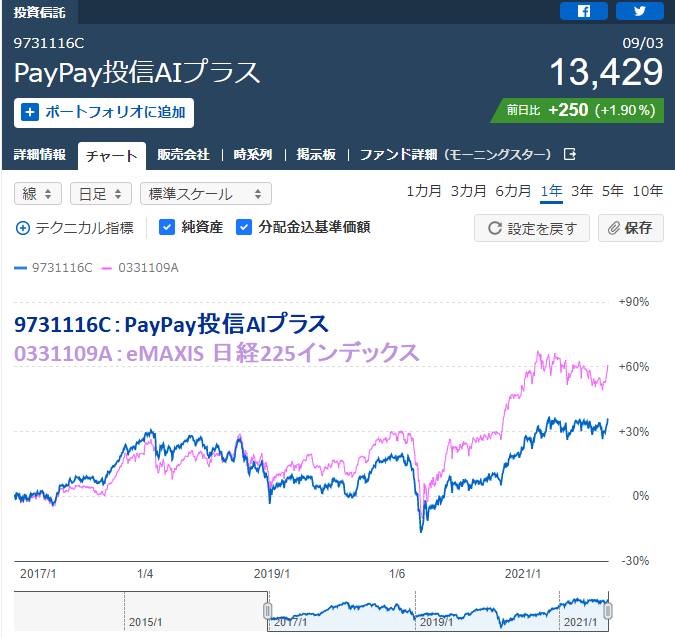Click the left handle of the range slider
The image size is (675, 638).
[267, 610]
